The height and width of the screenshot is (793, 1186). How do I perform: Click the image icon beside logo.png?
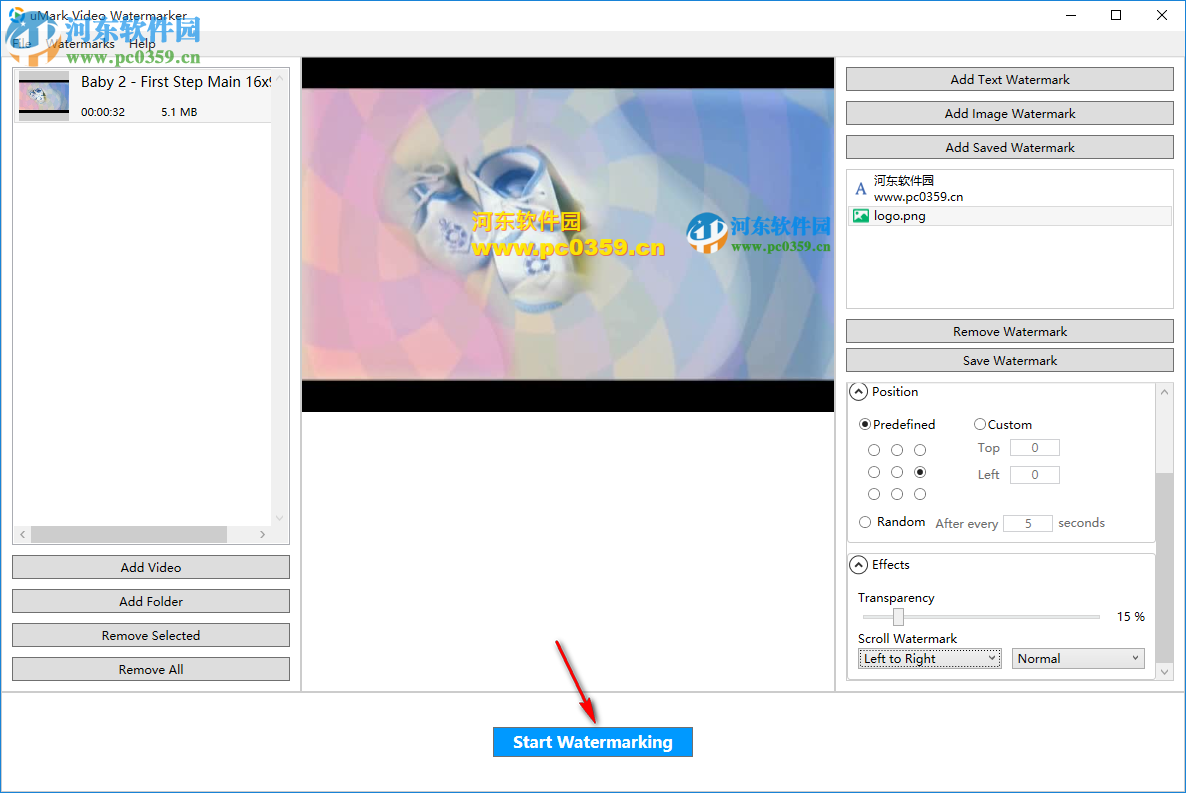(861, 215)
